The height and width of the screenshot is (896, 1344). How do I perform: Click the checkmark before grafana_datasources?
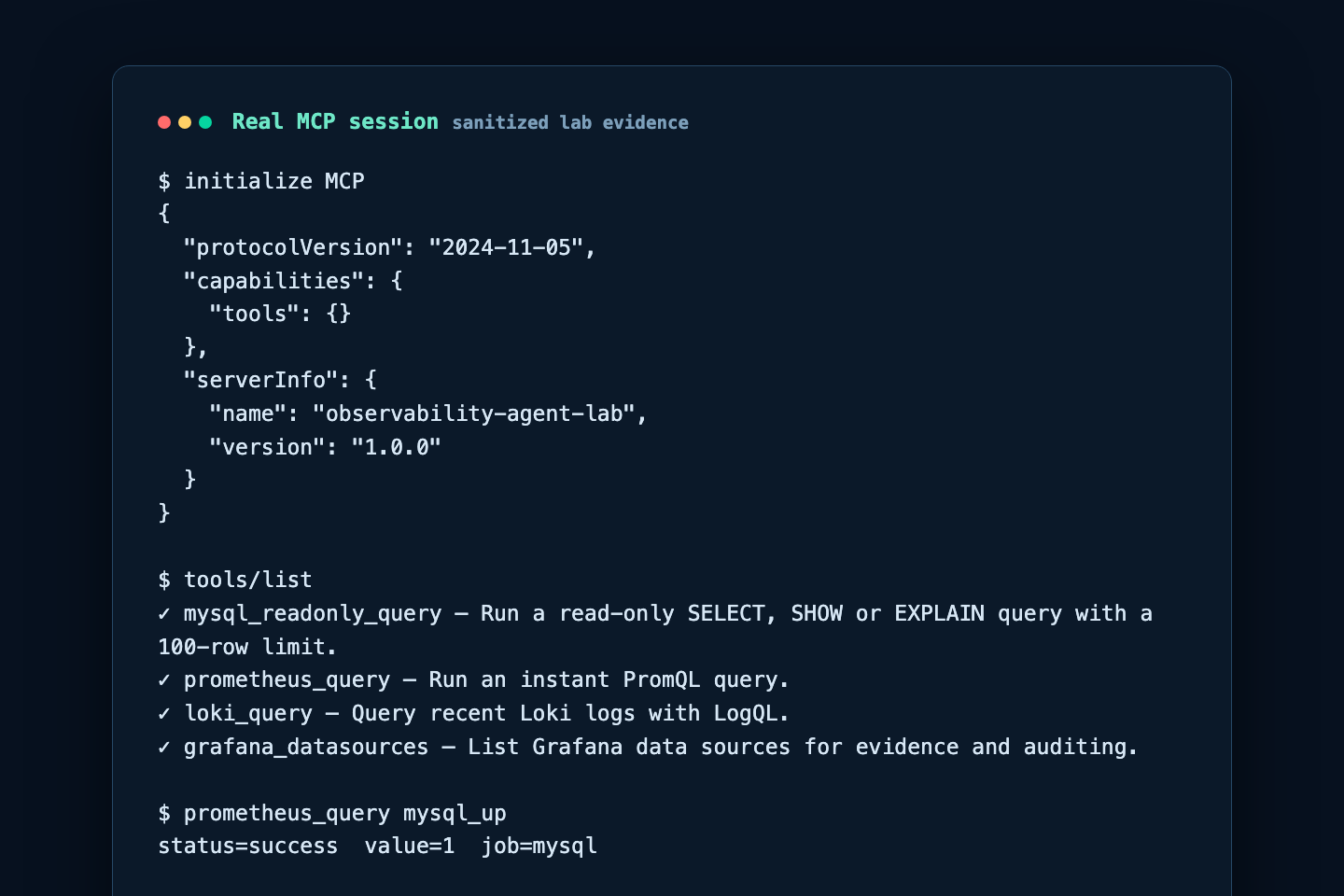[x=164, y=747]
